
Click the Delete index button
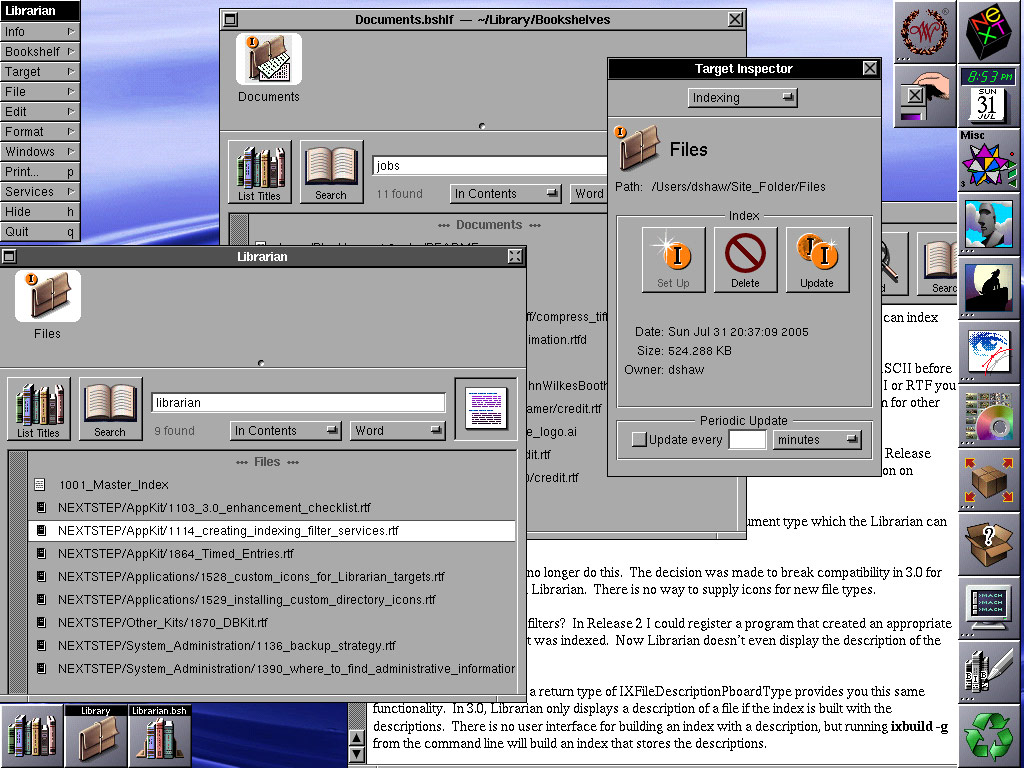745,259
